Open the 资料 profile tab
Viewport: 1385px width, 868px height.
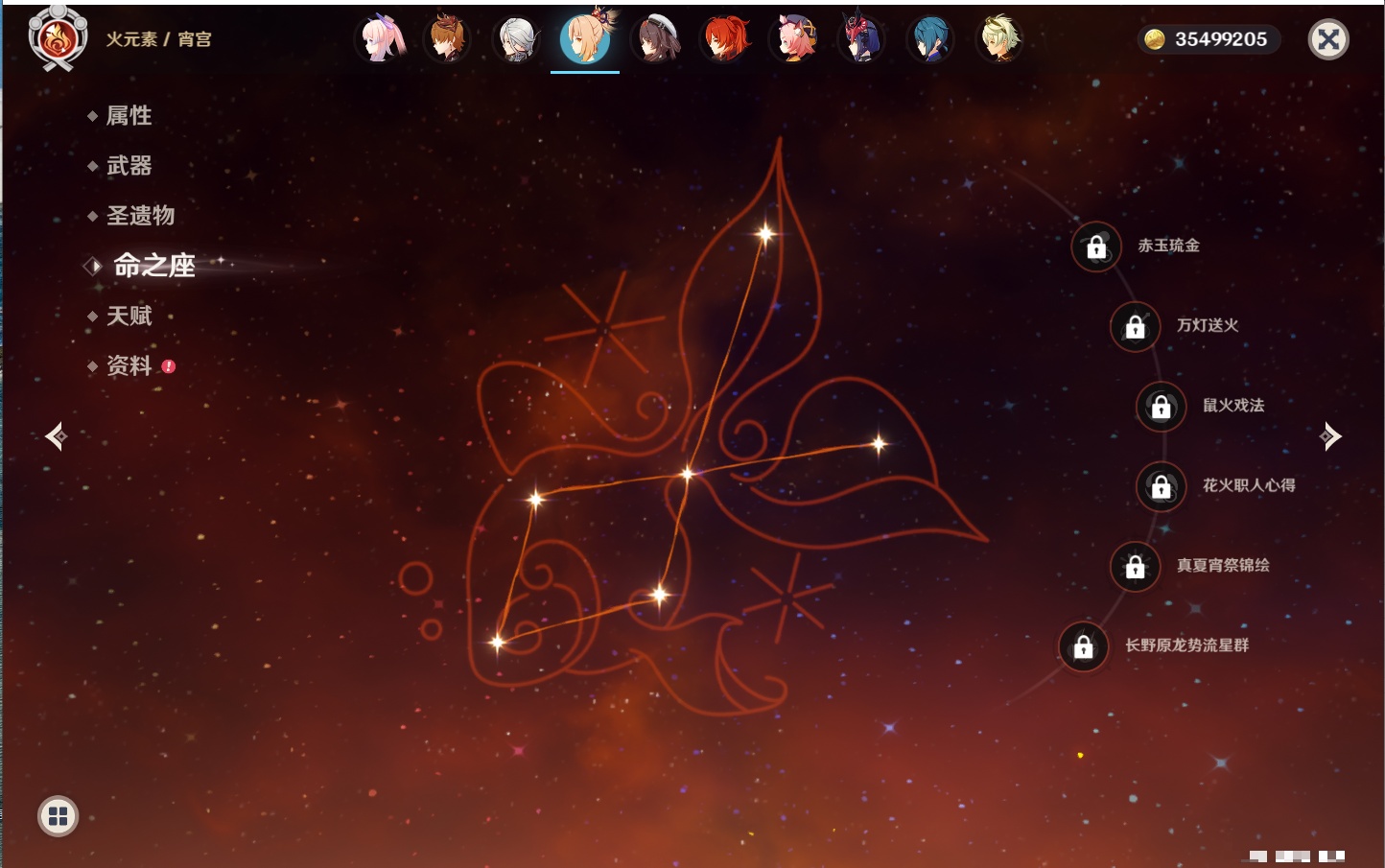click(129, 365)
